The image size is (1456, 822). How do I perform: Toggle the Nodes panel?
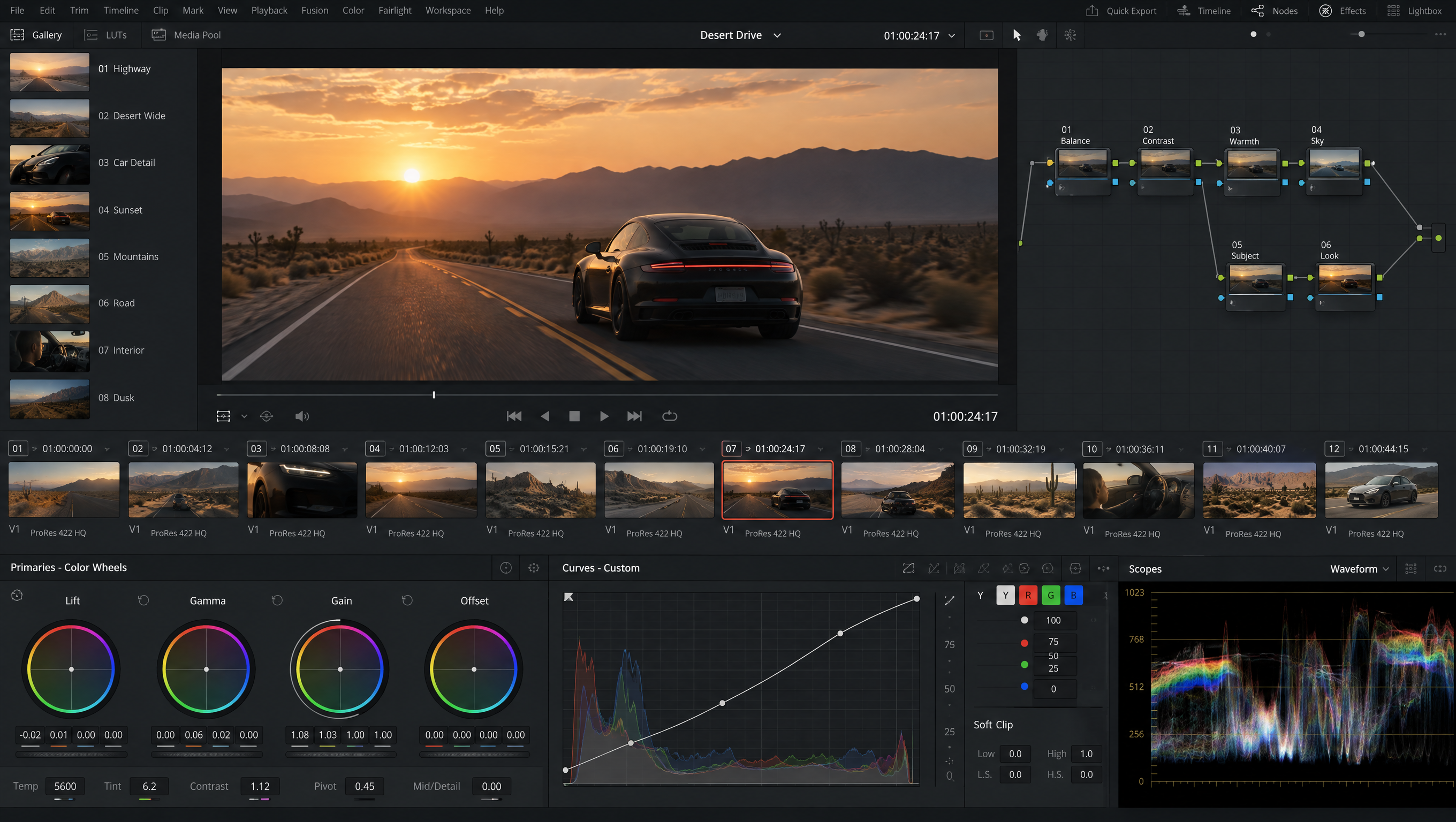coord(1274,11)
